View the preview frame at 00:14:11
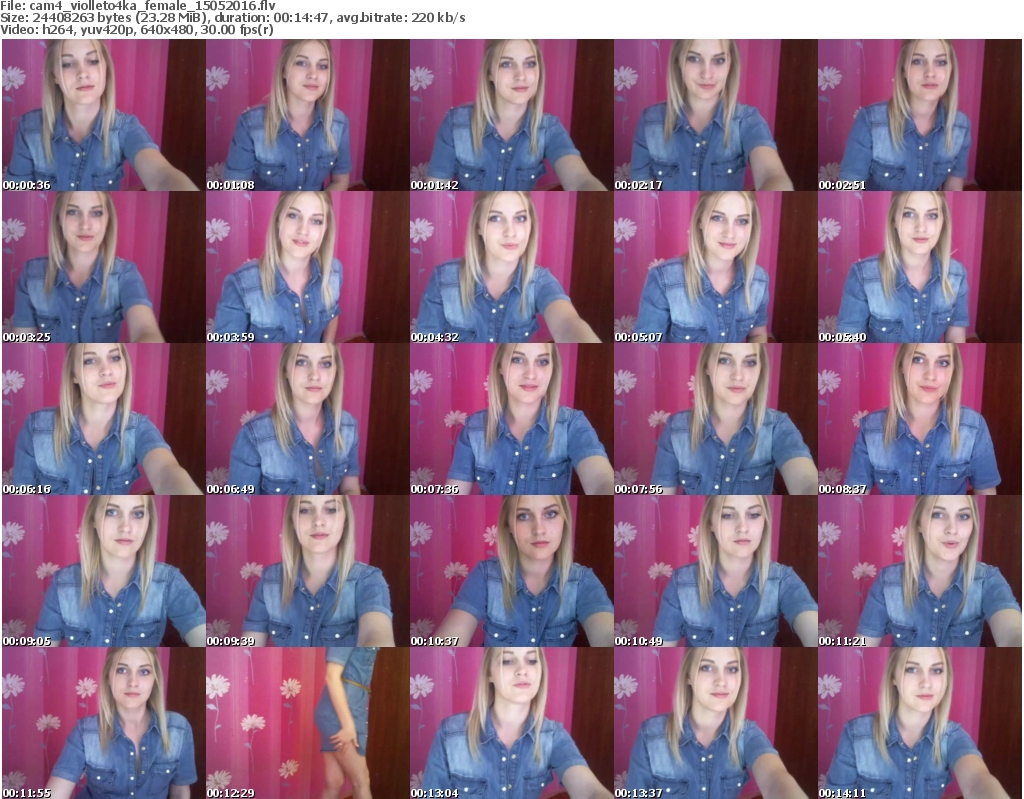 pyautogui.click(x=920, y=723)
